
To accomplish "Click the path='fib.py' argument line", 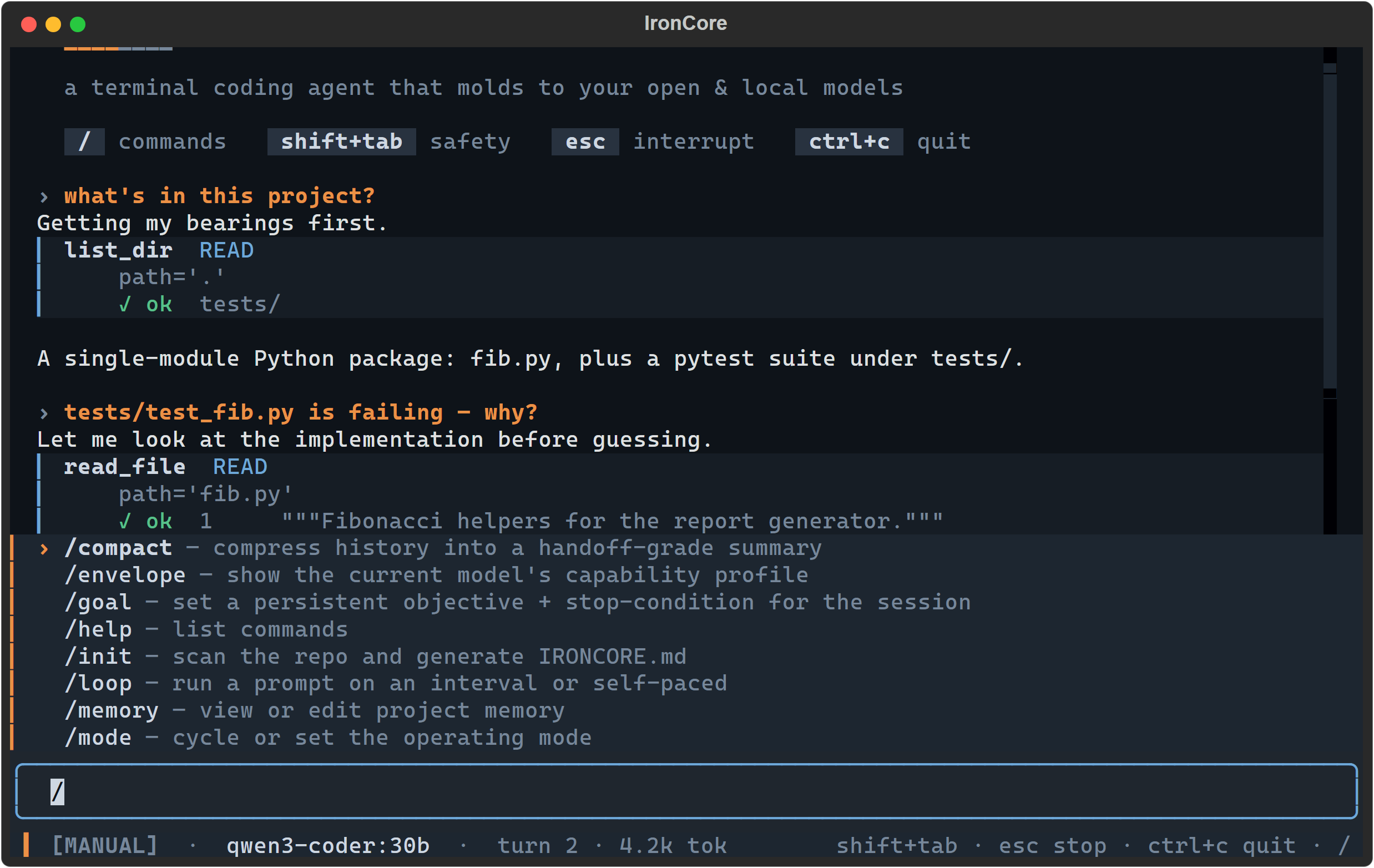I will coord(206,494).
